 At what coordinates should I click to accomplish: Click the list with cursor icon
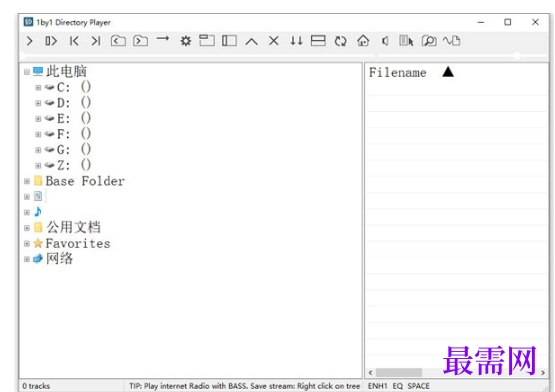tap(406, 41)
